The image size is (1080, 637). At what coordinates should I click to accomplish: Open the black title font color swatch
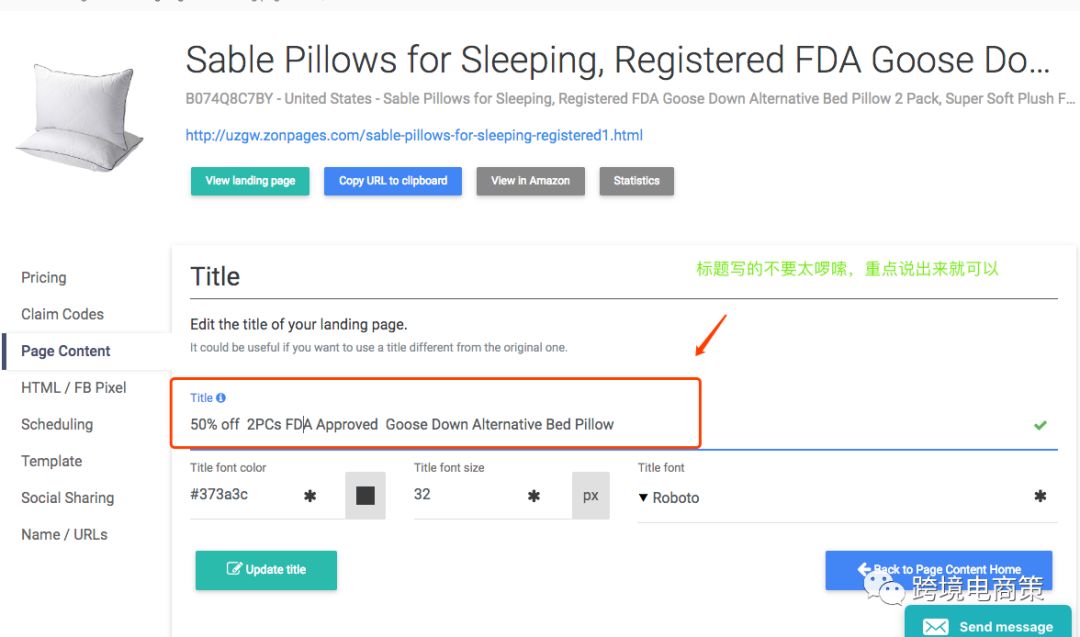(x=365, y=495)
